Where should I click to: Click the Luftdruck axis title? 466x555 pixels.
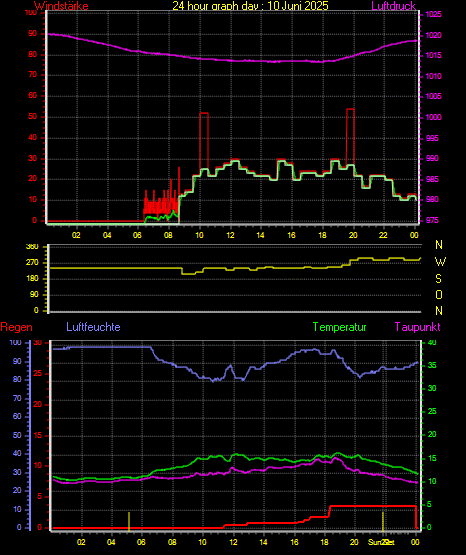point(393,6)
